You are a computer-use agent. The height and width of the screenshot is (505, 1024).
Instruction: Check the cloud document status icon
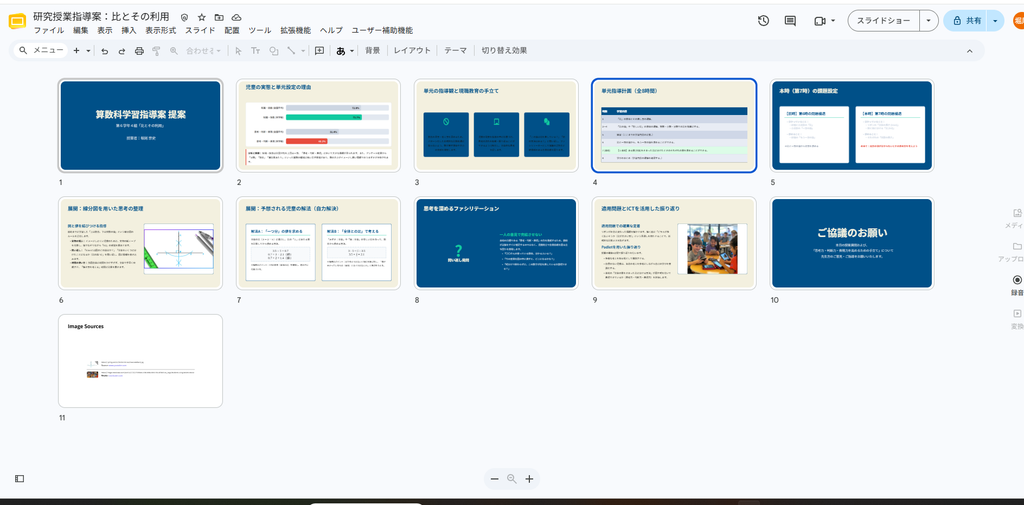pyautogui.click(x=236, y=18)
